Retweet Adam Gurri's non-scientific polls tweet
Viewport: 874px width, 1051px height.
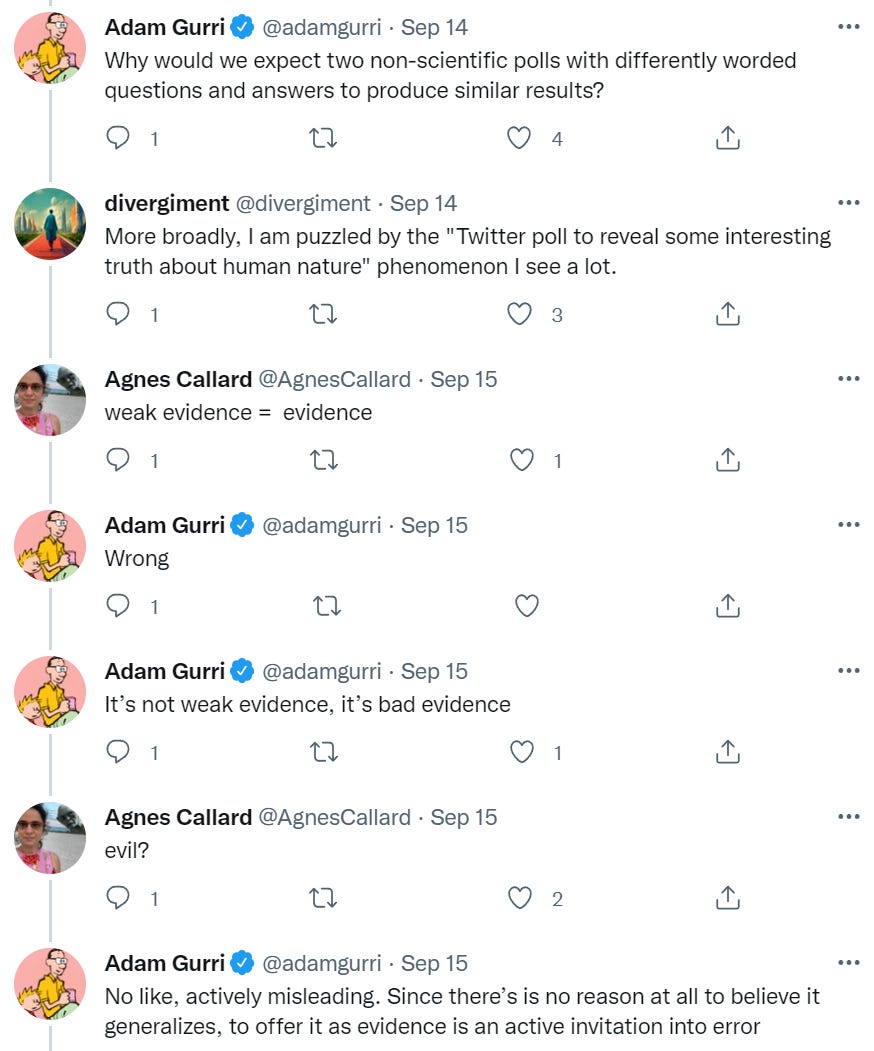click(x=324, y=138)
